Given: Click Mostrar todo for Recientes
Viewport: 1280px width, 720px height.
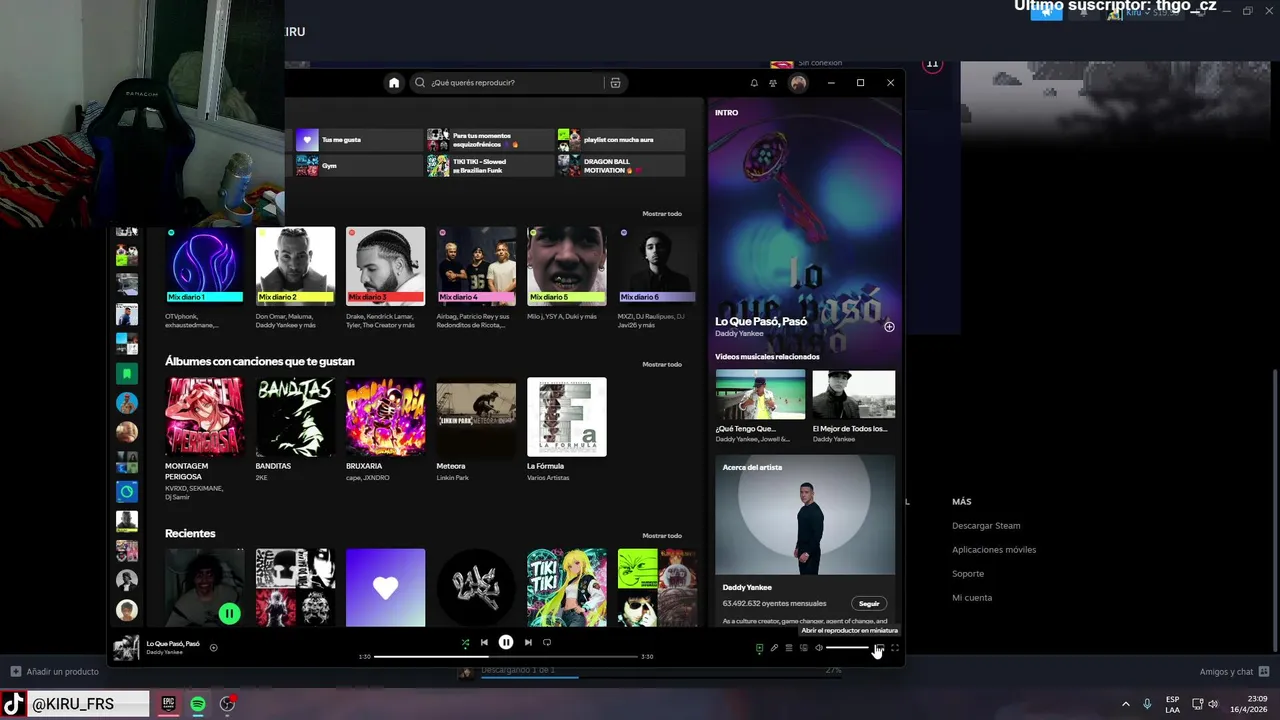Looking at the screenshot, I should [662, 535].
